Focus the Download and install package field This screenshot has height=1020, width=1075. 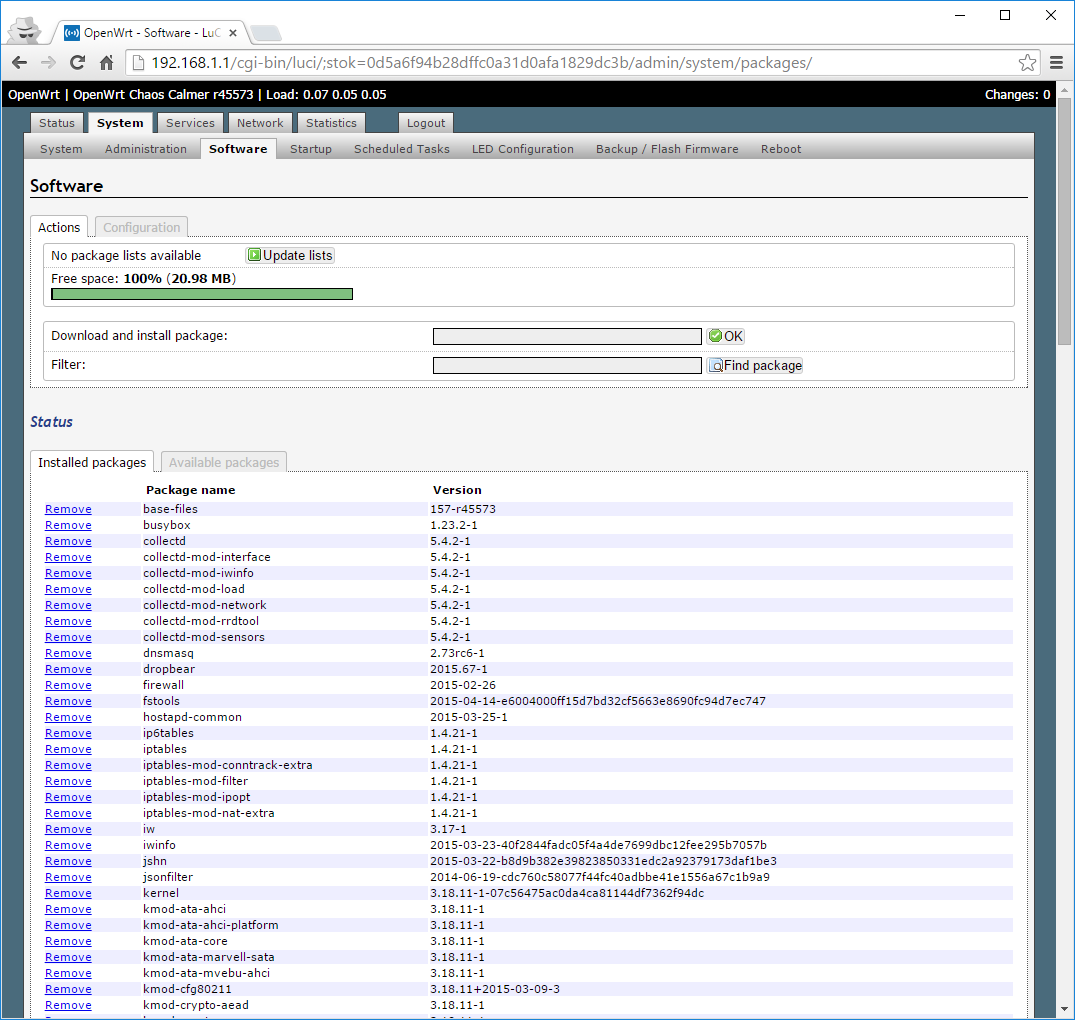(x=567, y=337)
